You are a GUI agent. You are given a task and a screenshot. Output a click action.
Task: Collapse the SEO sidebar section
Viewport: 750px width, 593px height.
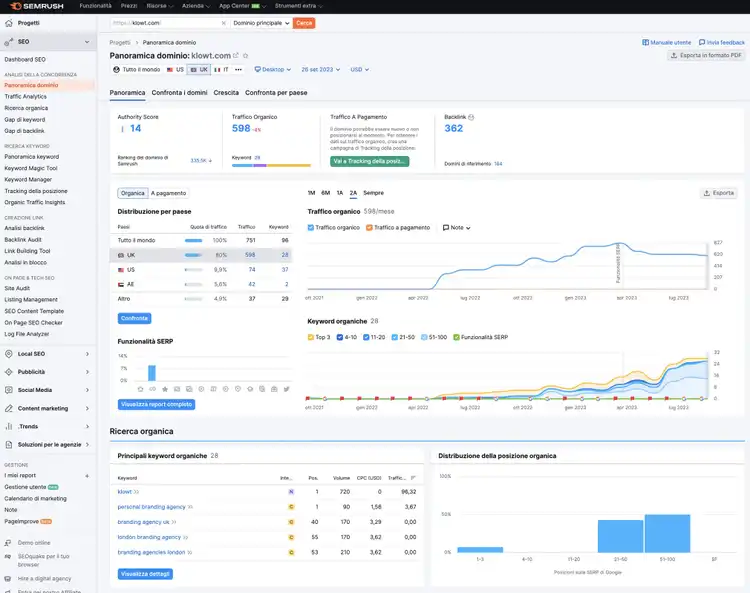click(87, 42)
